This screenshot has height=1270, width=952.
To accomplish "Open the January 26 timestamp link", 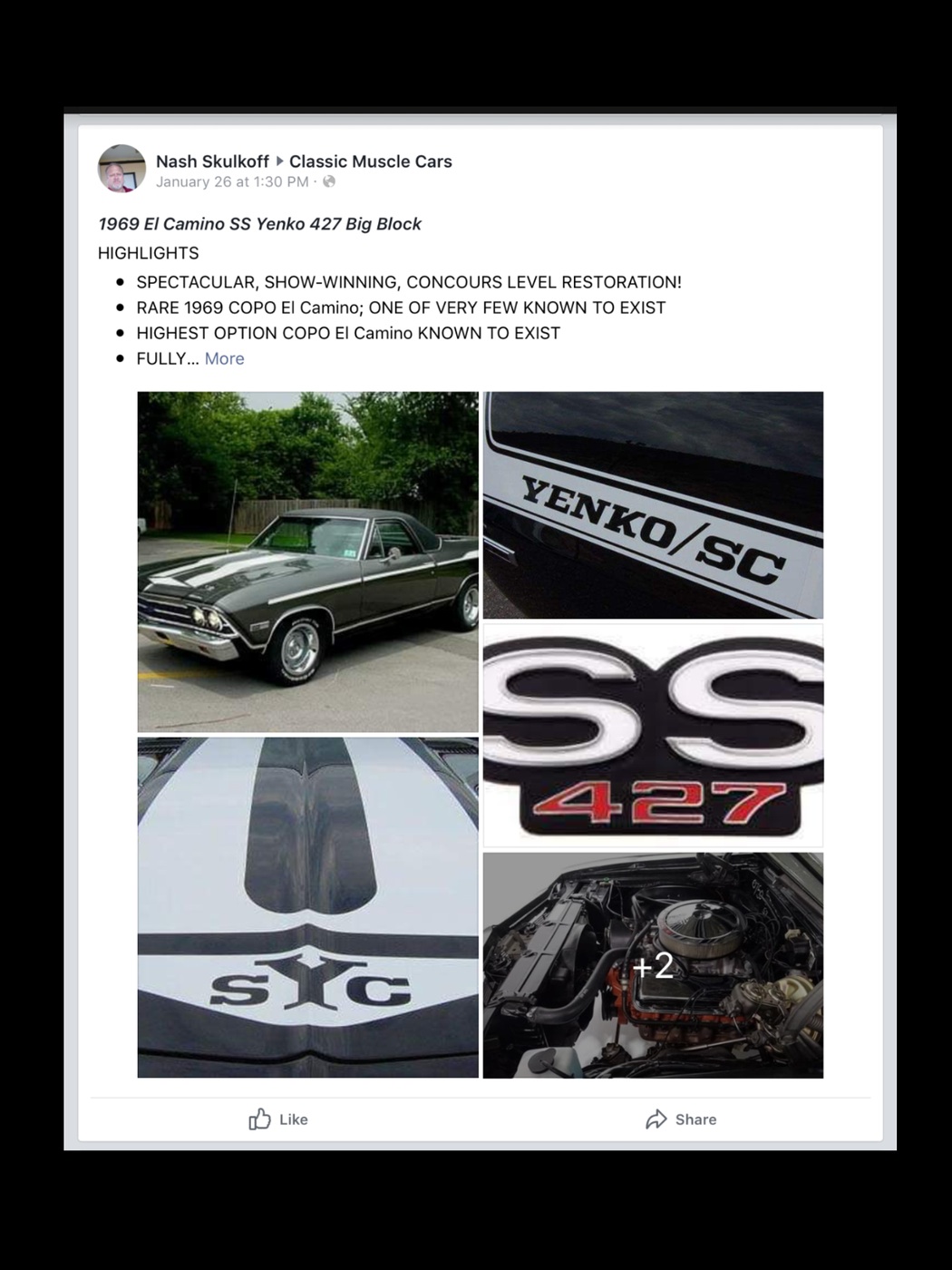I will [x=232, y=181].
